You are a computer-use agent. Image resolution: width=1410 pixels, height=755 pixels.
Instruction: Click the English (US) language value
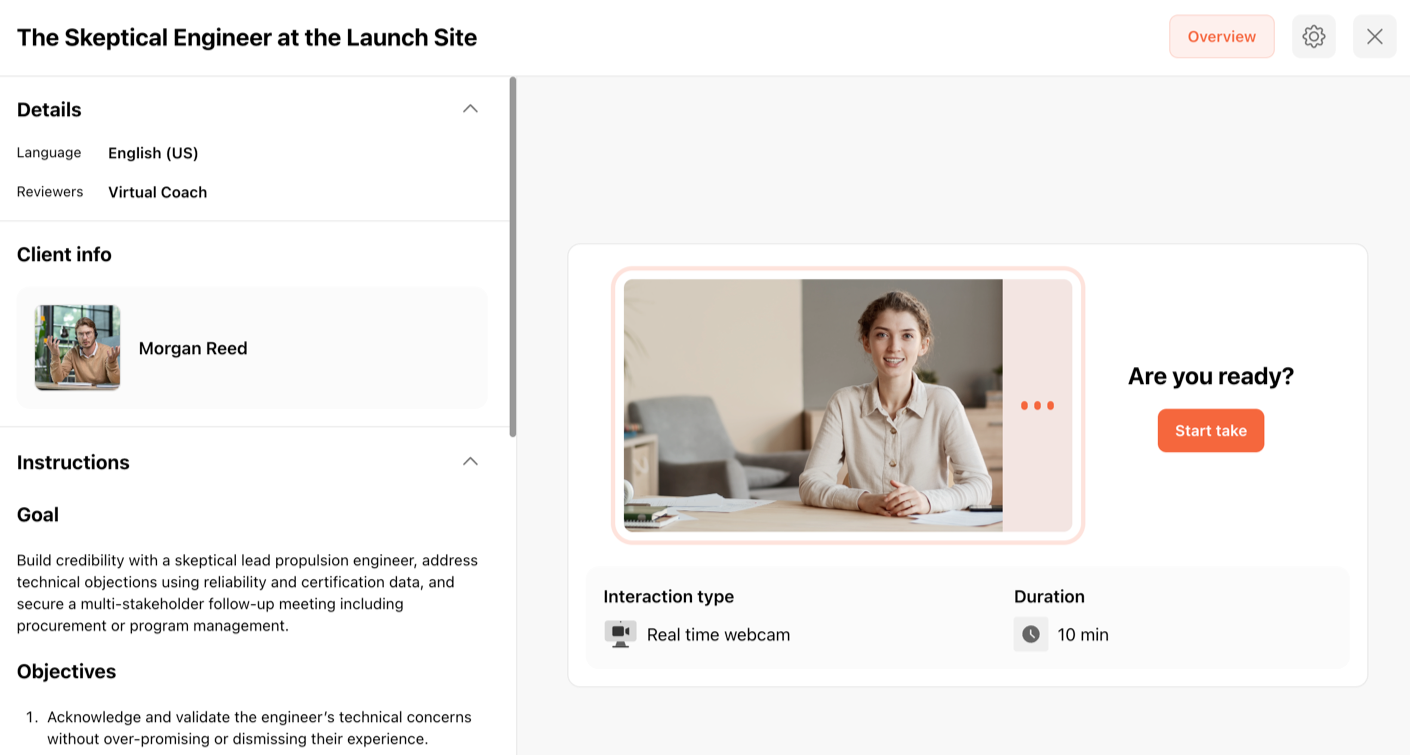click(153, 153)
